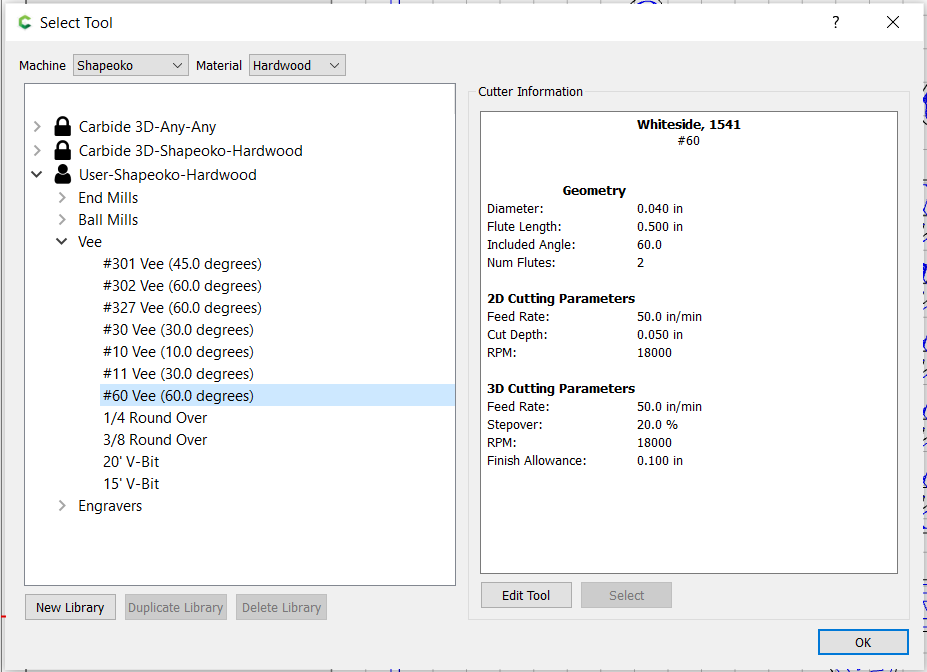Expand the Carbide 3D-Shapeoko-Hardwood library
The width and height of the screenshot is (927, 672).
pyautogui.click(x=37, y=151)
